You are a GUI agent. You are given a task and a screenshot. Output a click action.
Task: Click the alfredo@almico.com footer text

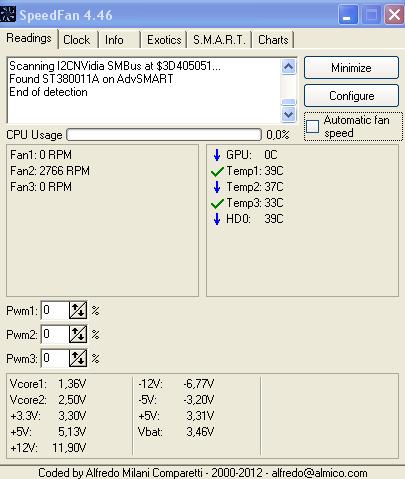click(319, 473)
